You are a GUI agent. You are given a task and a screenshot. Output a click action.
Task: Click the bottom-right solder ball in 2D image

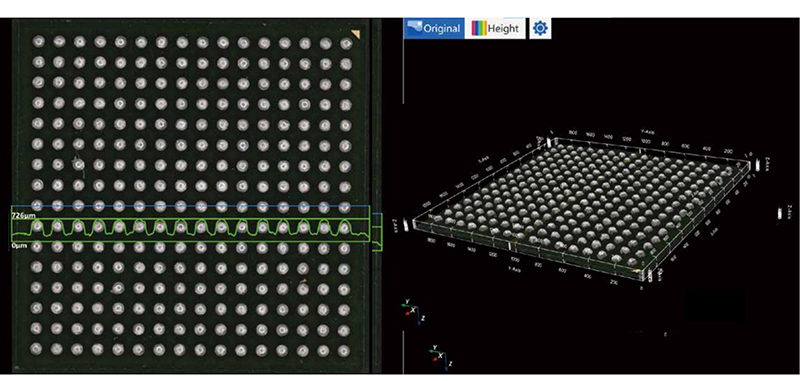(345, 350)
